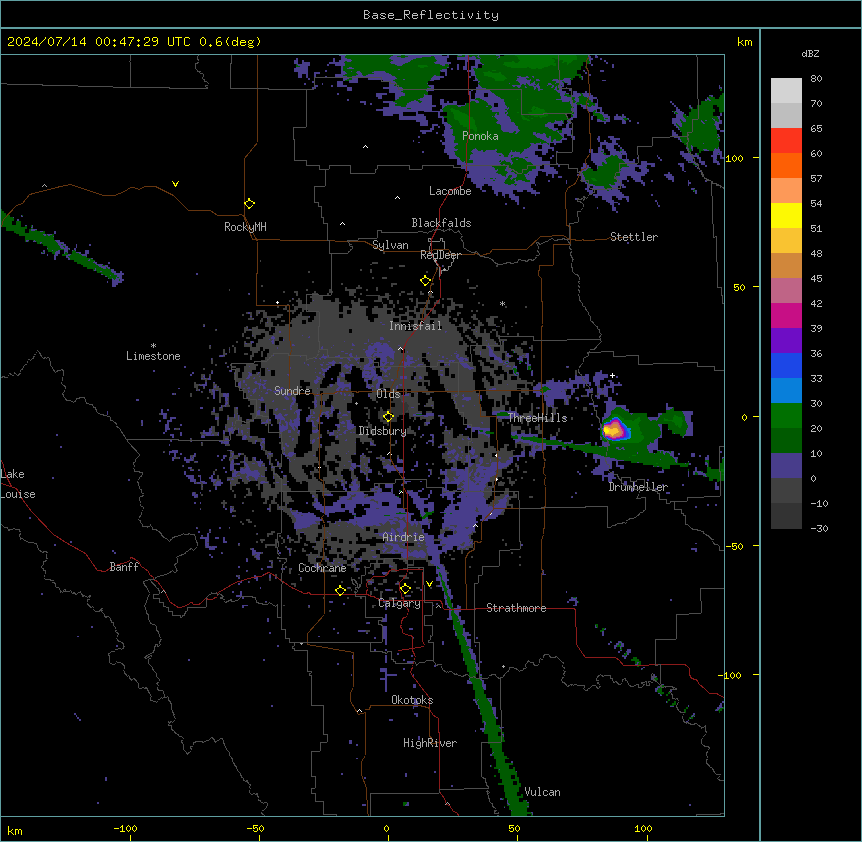Click the Innisfail city label
This screenshot has height=842, width=862.
tap(416, 326)
